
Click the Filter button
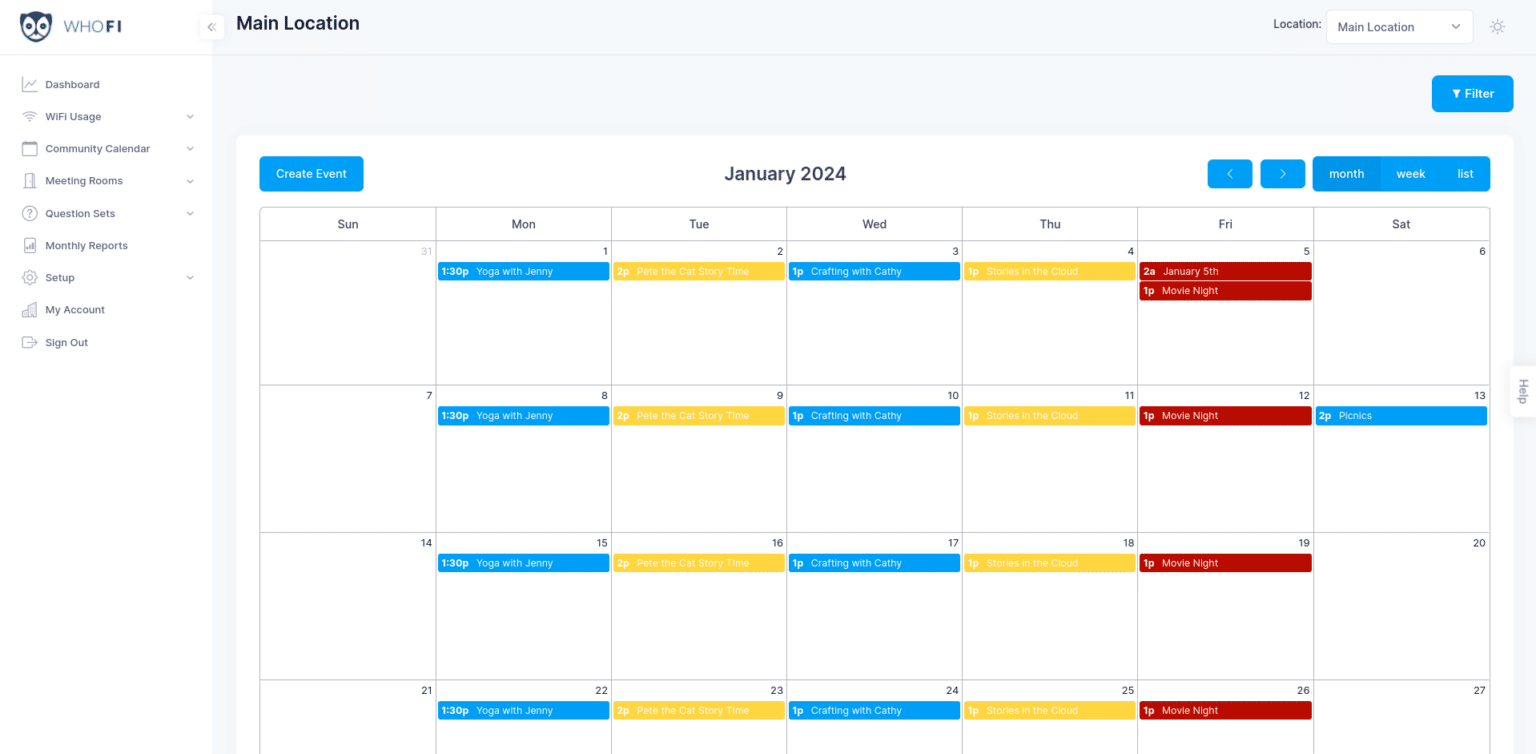(1472, 94)
